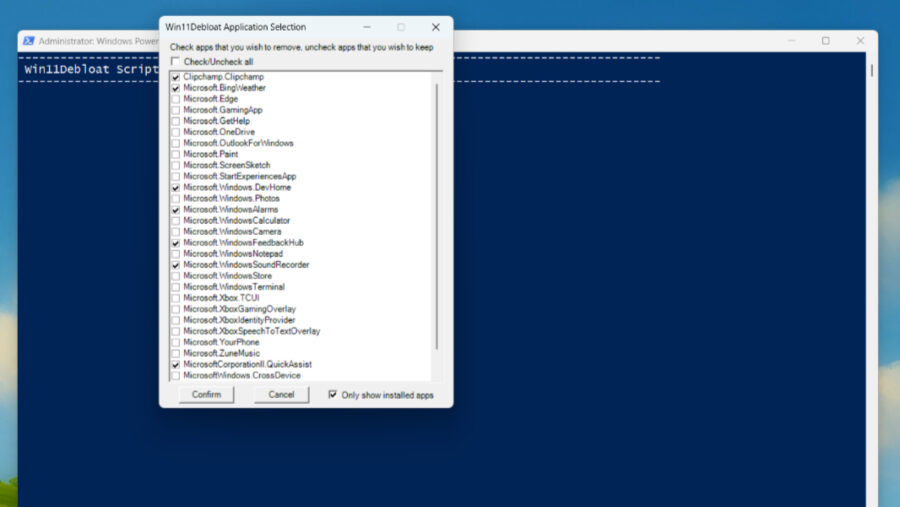The image size is (900, 507).
Task: Uncheck Microsoft.WindowsFeedbackHub checkbox
Action: pyautogui.click(x=176, y=243)
